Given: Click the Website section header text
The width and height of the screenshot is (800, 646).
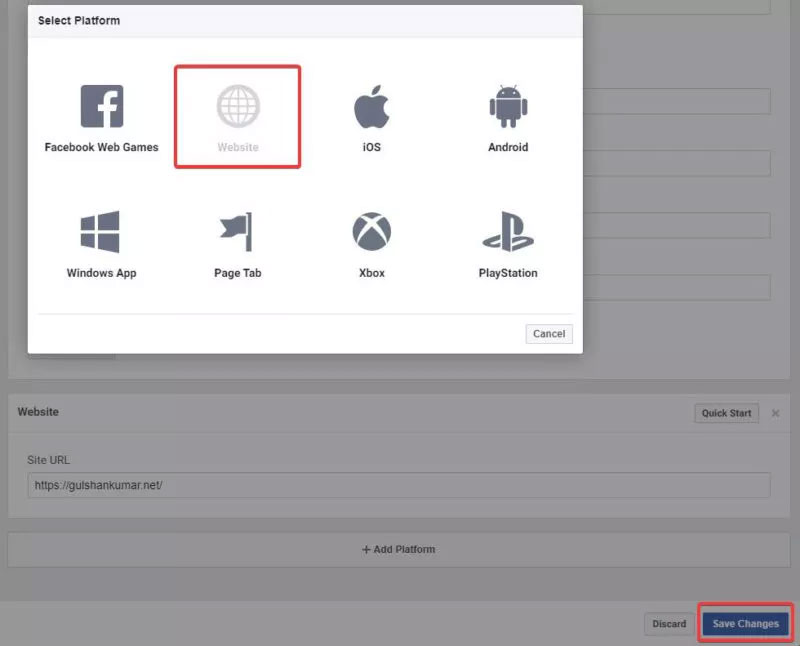Looking at the screenshot, I should pyautogui.click(x=38, y=411).
